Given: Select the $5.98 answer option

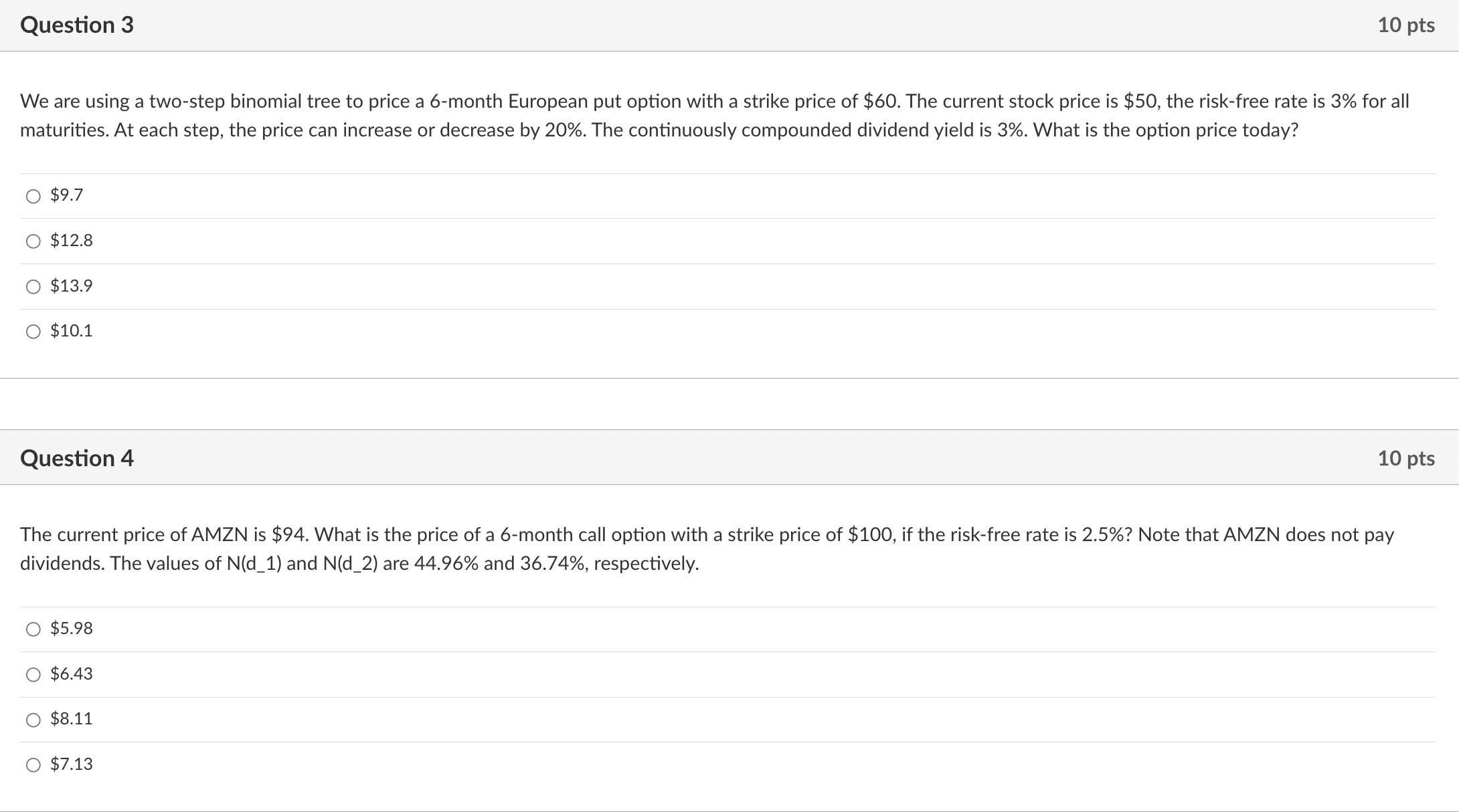Looking at the screenshot, I should (33, 629).
